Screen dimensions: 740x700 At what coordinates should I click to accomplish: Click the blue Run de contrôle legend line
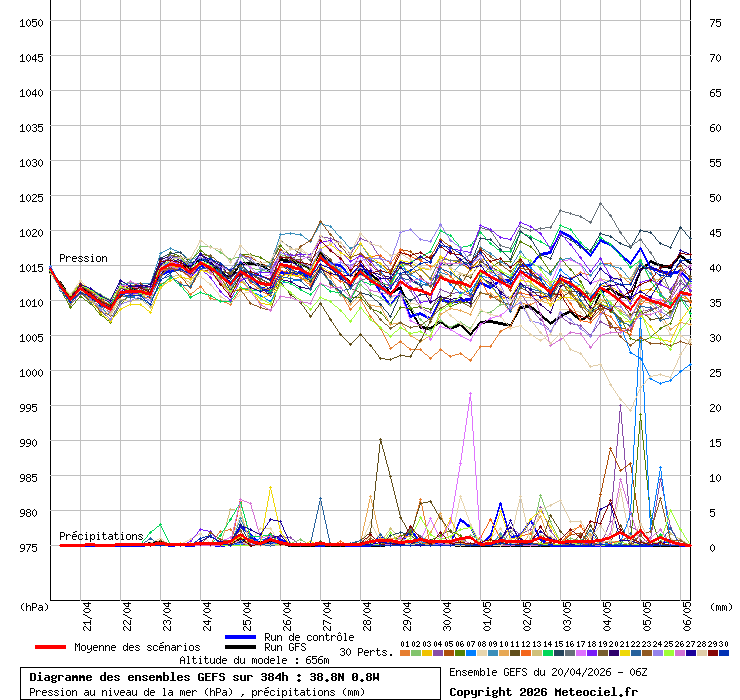pos(240,637)
